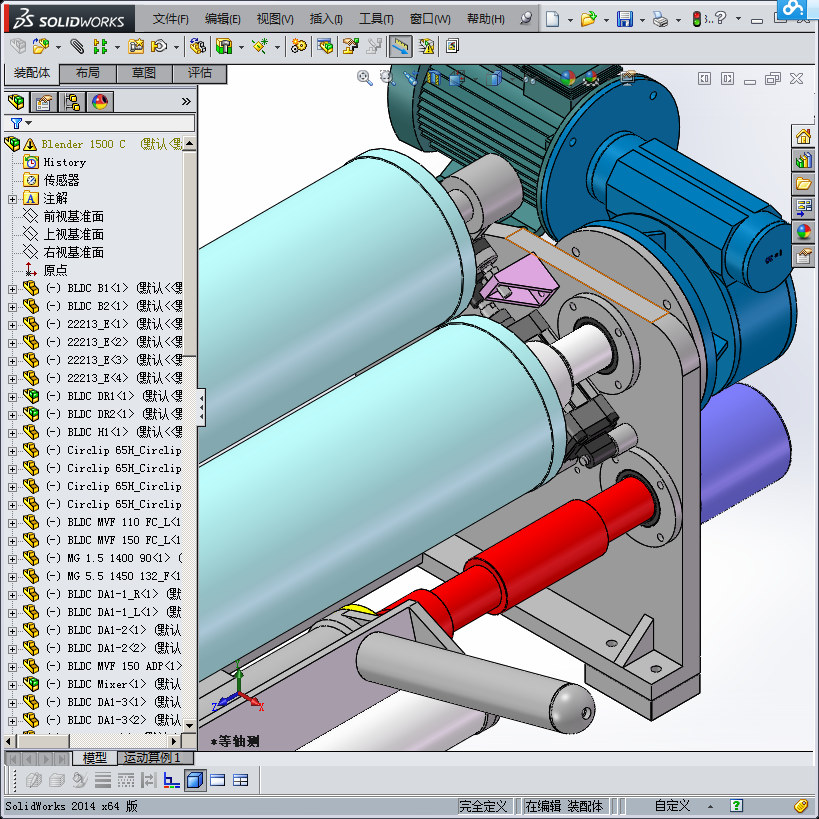Click the Open file folder icon

click(589, 19)
